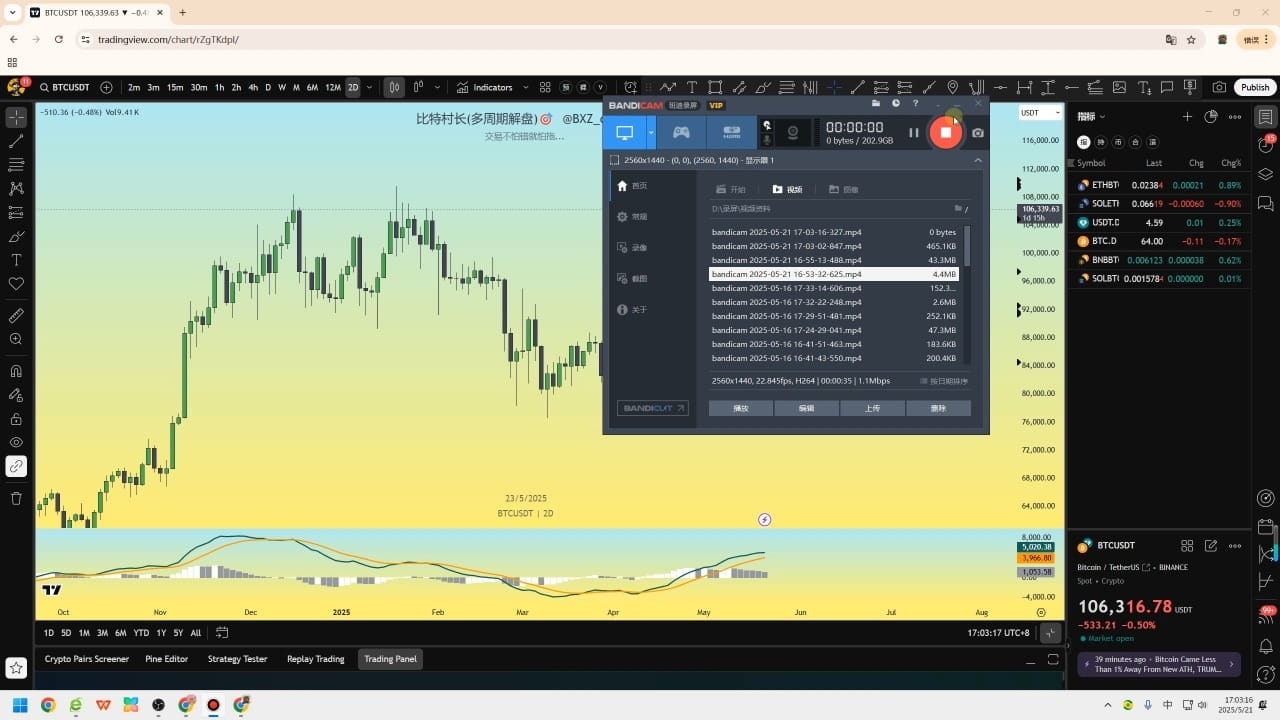Open the symbol search magnifier
Viewport: 1280px width, 720px height.
pyautogui.click(x=44, y=87)
